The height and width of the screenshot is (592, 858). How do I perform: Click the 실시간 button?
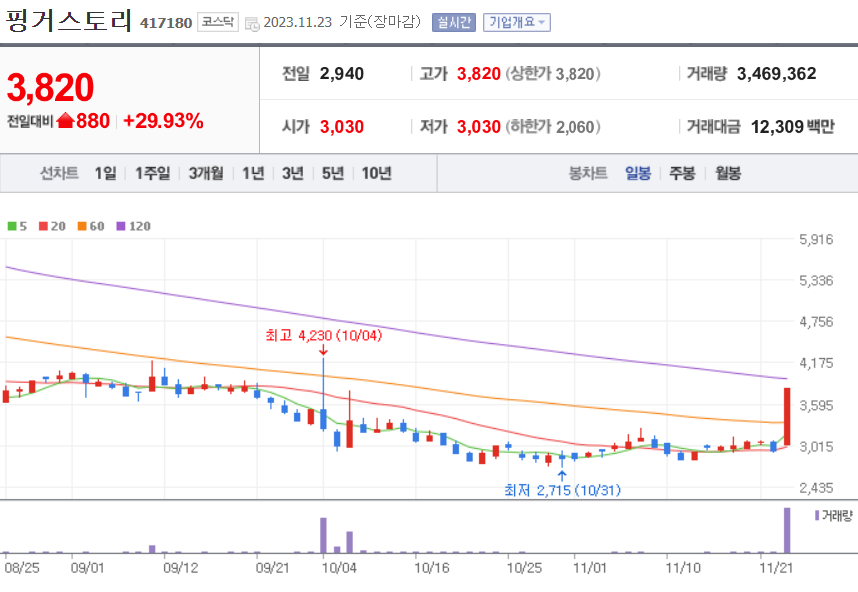454,22
